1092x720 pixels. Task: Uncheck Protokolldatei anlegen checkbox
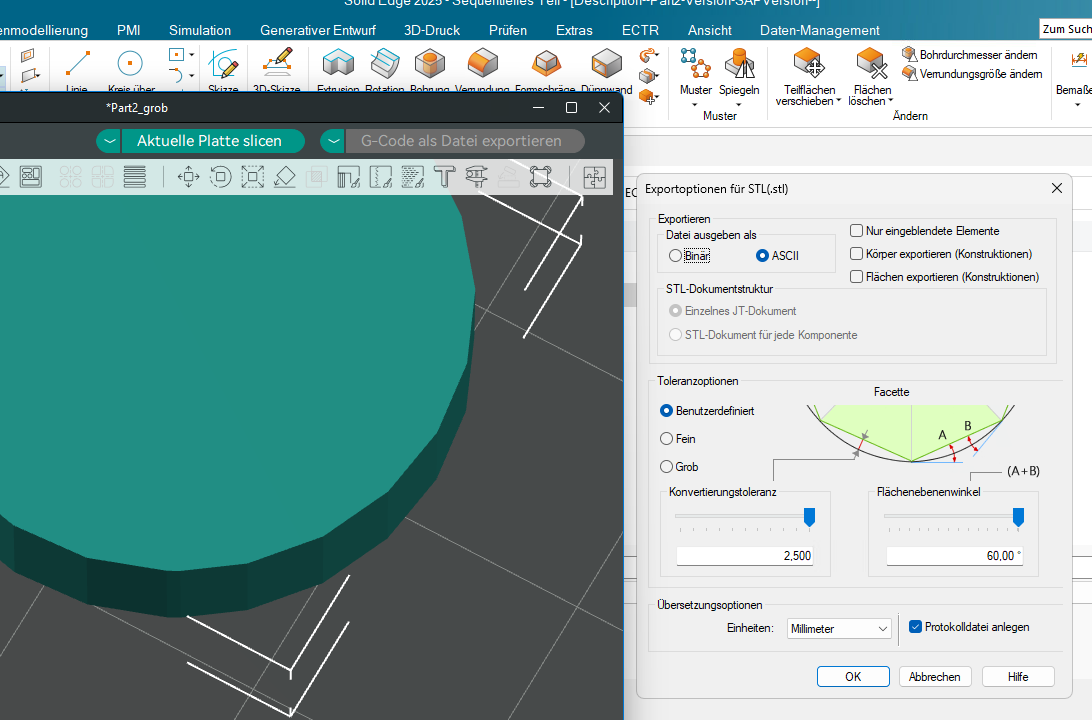(x=915, y=627)
